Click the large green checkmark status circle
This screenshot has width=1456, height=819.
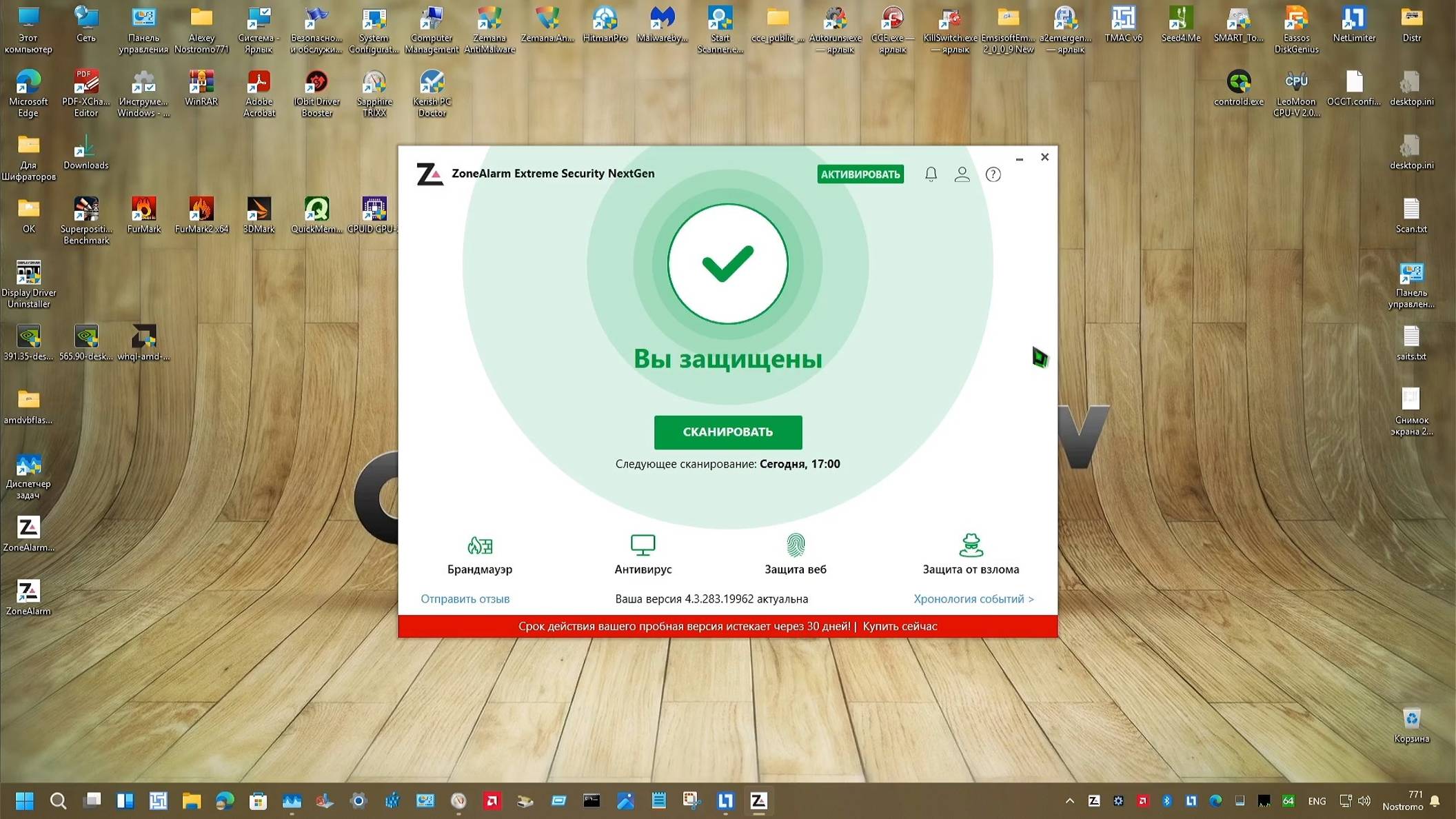727,263
